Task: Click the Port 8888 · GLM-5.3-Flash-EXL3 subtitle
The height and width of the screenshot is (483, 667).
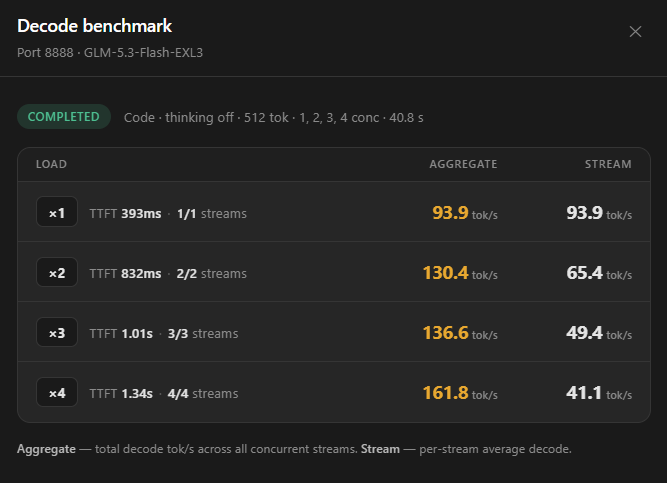Action: [110, 53]
